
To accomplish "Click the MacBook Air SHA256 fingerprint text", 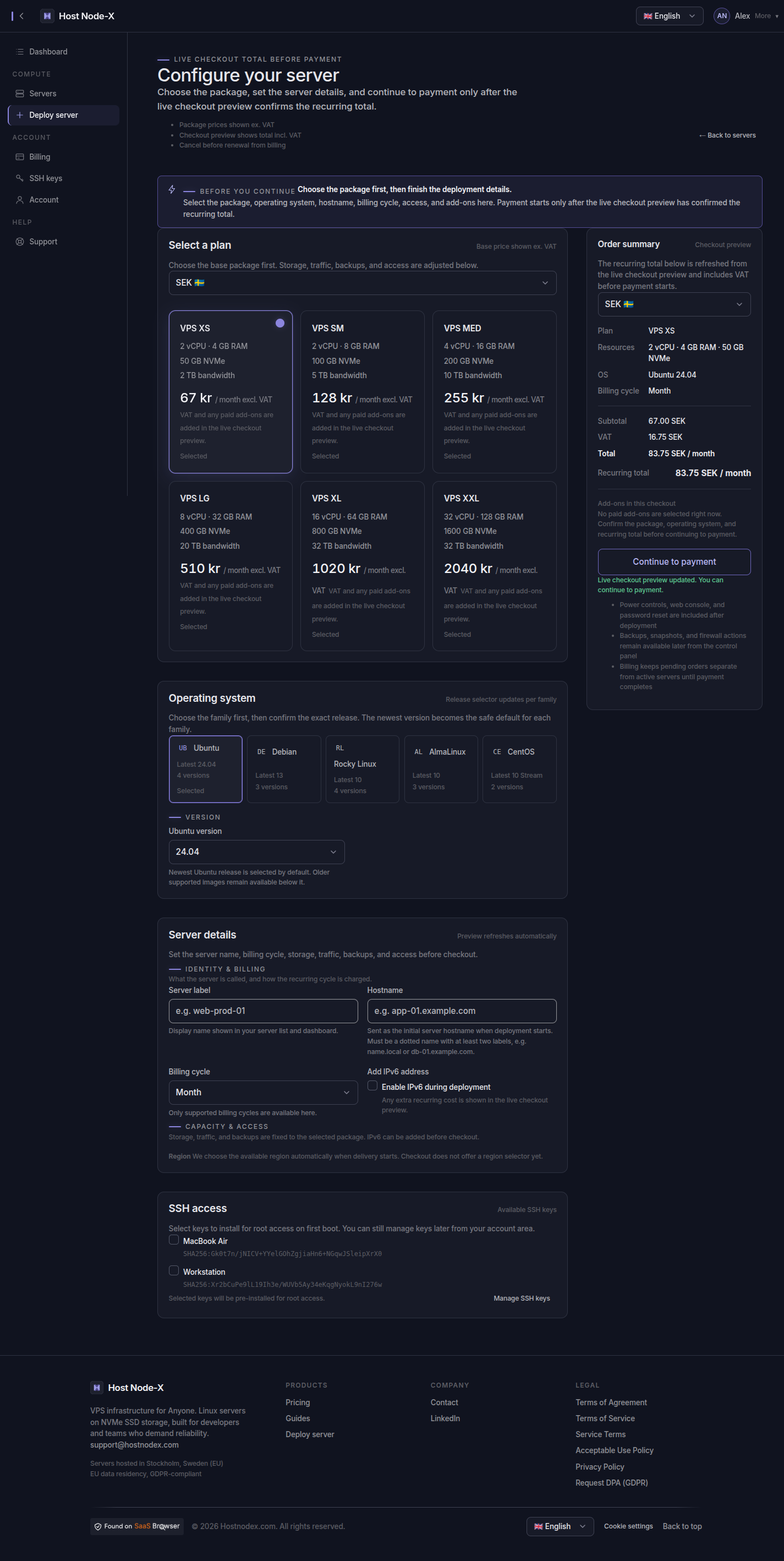I will point(282,1254).
